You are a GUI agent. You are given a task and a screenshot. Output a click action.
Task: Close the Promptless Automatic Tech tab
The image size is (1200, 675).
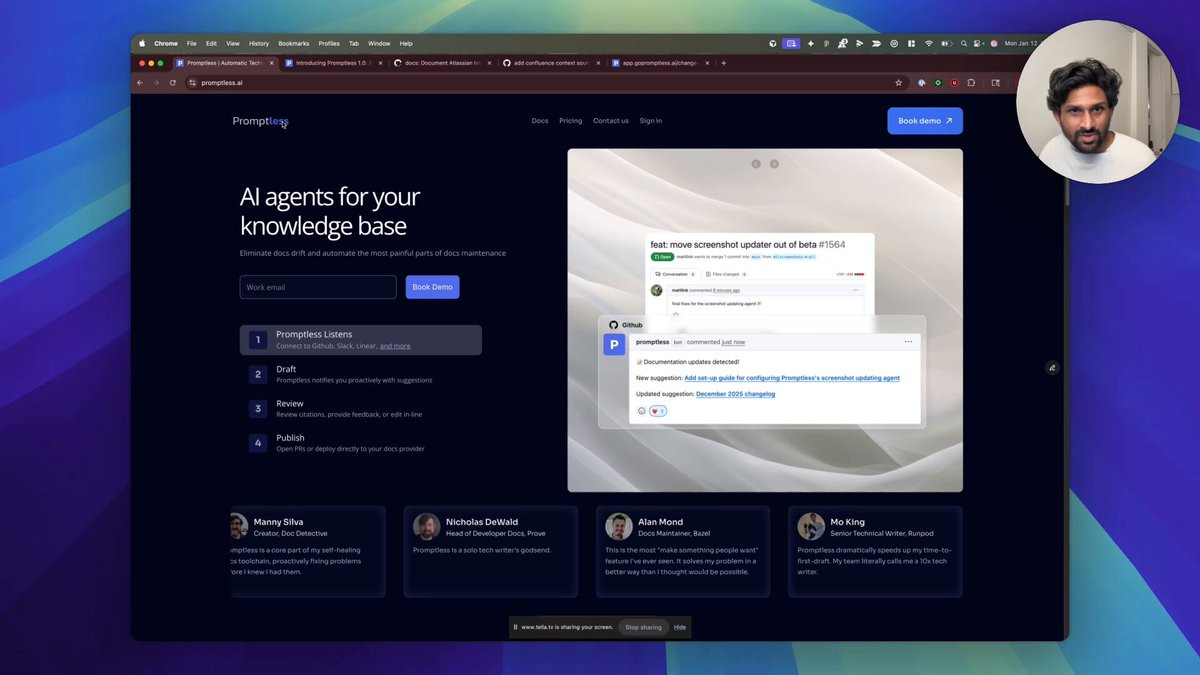(x=272, y=63)
